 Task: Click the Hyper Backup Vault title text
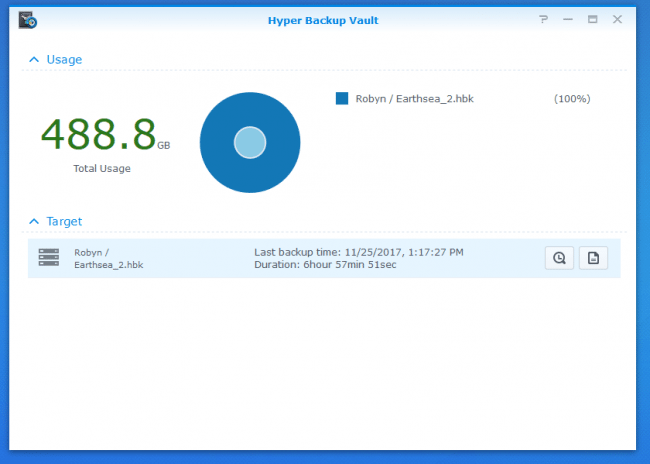[x=325, y=19]
